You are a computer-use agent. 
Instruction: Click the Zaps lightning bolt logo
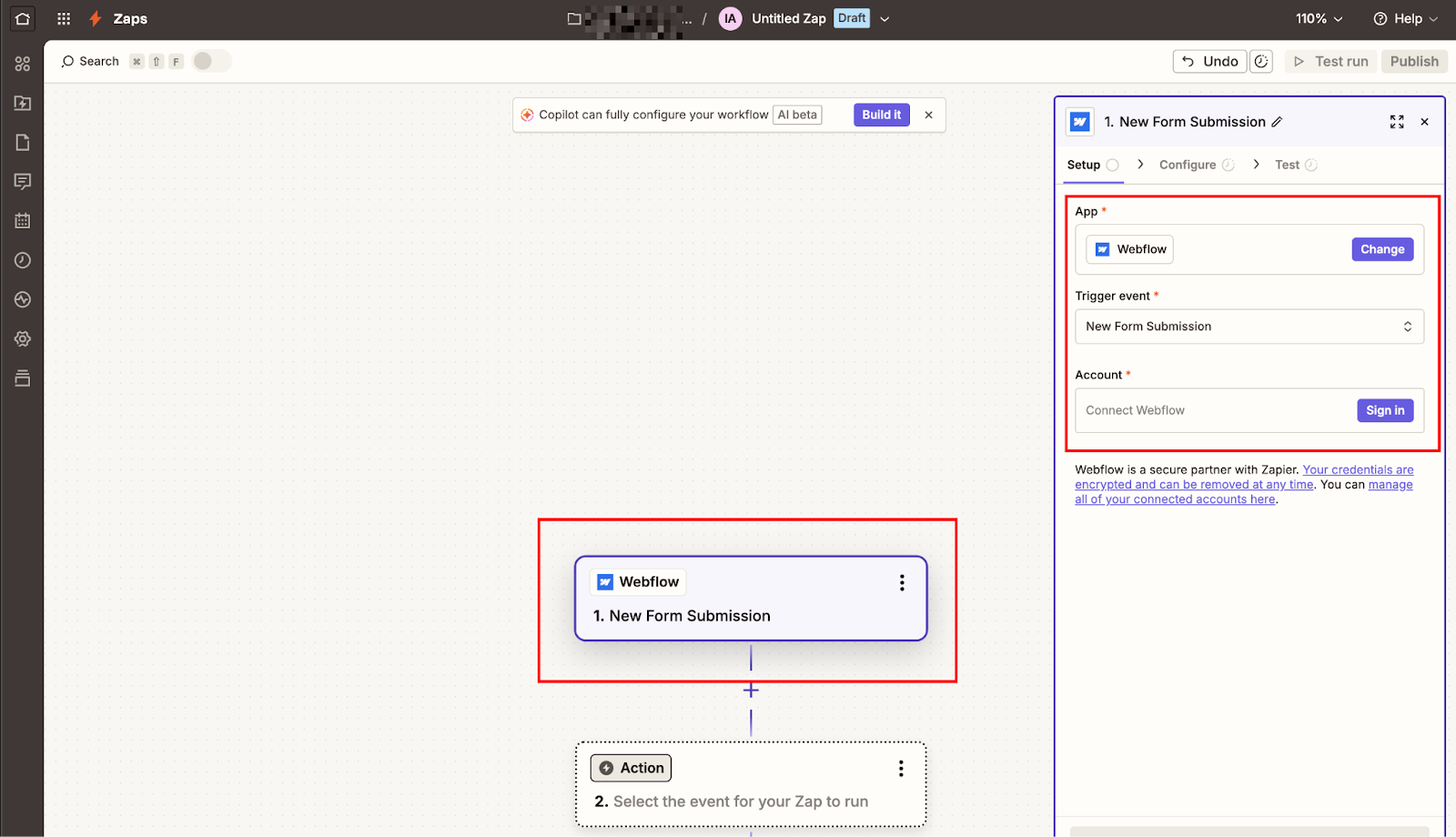tap(96, 18)
